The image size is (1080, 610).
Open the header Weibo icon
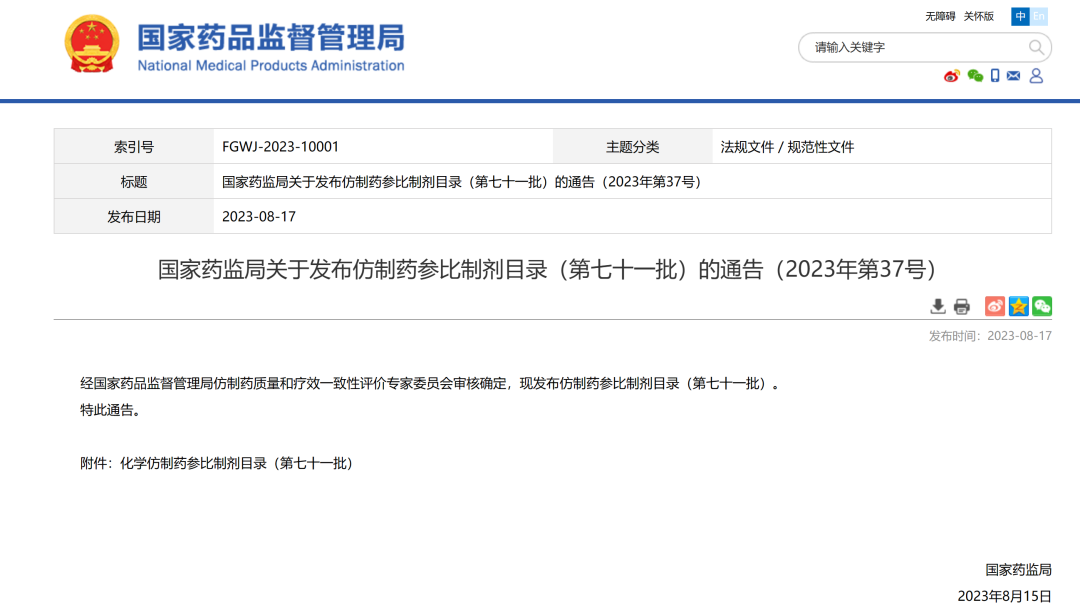pyautogui.click(x=952, y=76)
